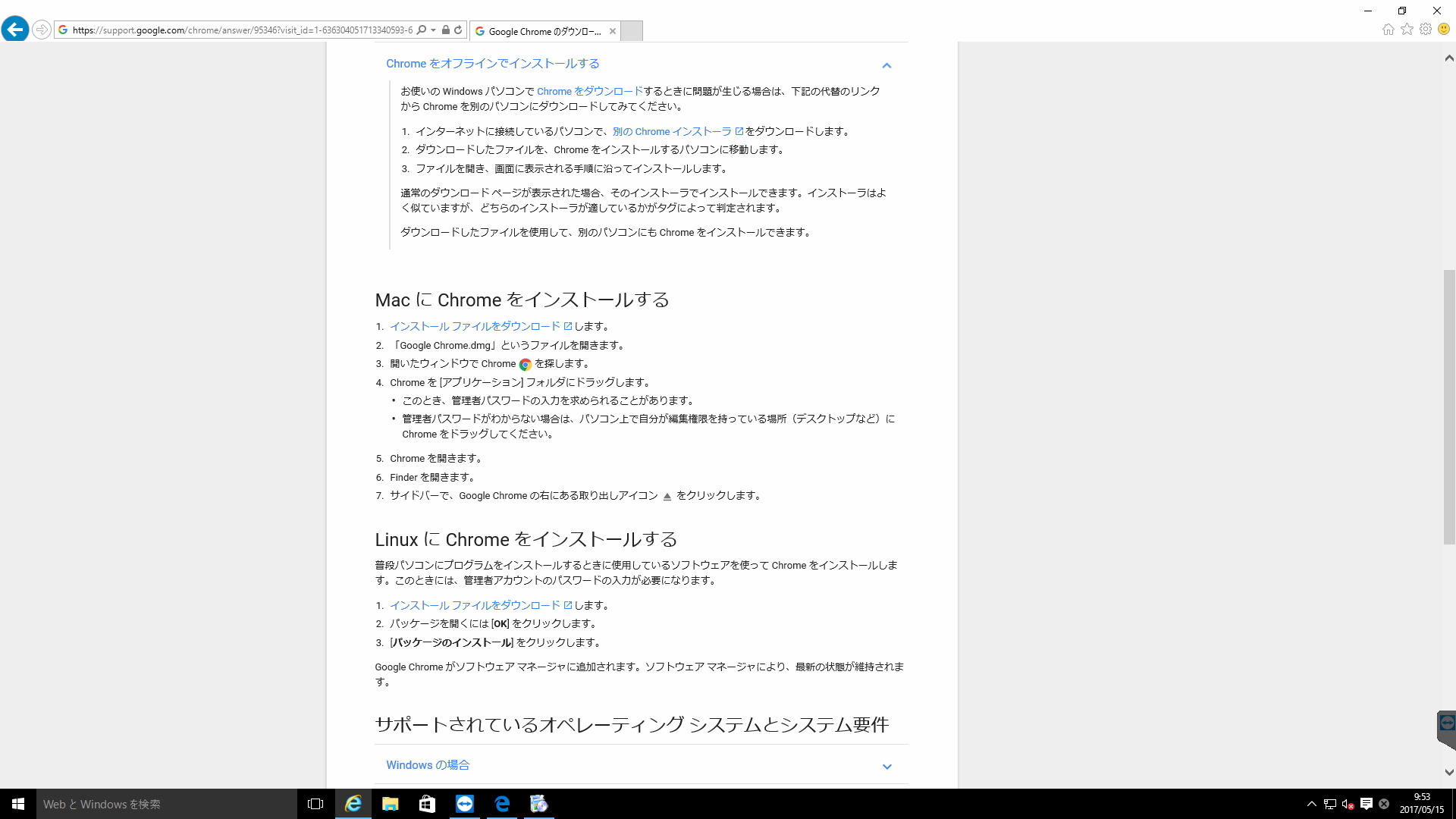1456x819 pixels.
Task: Click the vertical scrollbar thumb
Action: (x=1449, y=407)
